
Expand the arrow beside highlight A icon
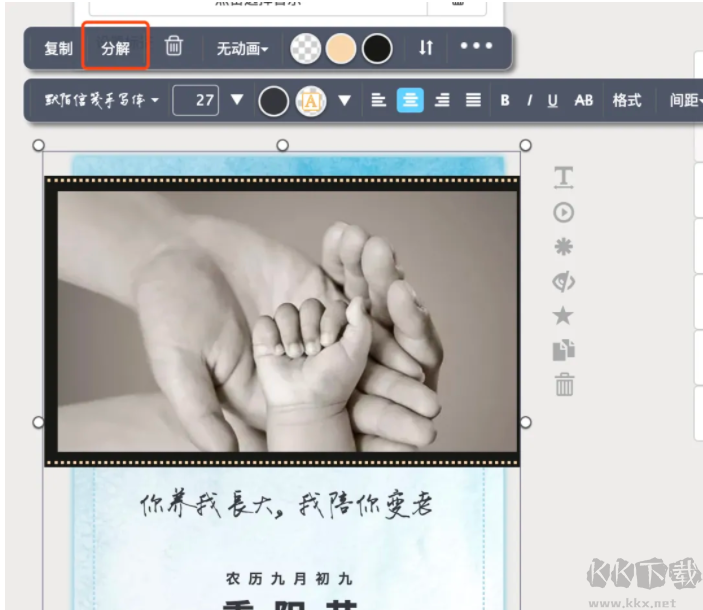344,100
